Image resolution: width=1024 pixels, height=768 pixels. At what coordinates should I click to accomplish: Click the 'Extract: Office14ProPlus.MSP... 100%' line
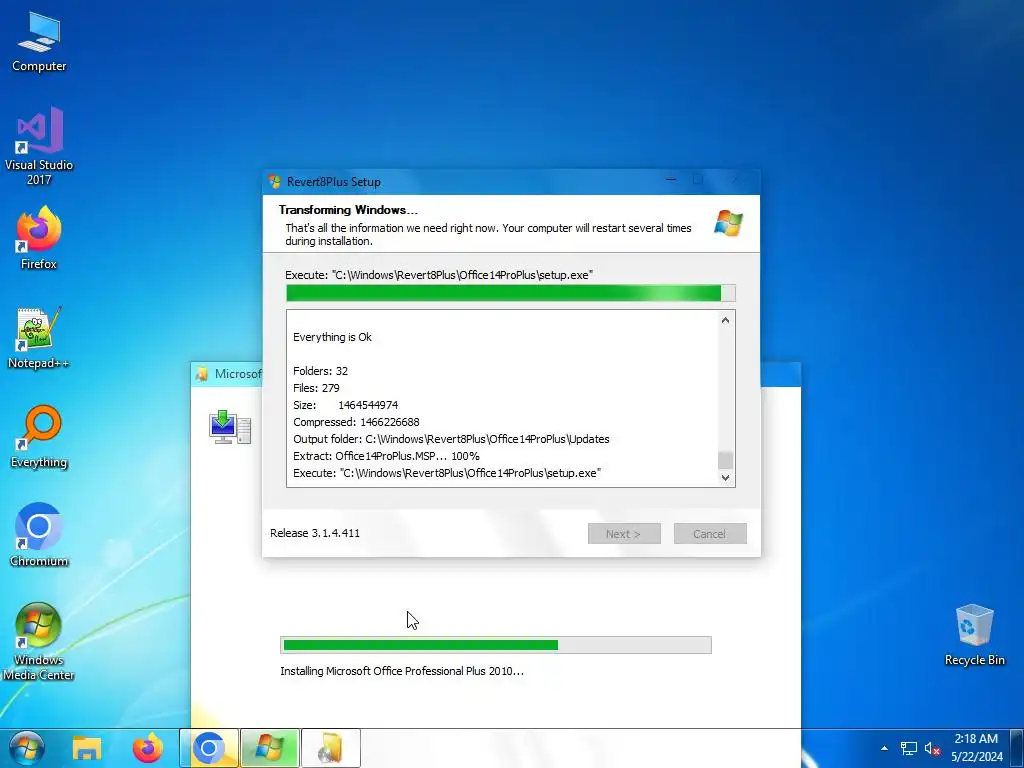[386, 456]
